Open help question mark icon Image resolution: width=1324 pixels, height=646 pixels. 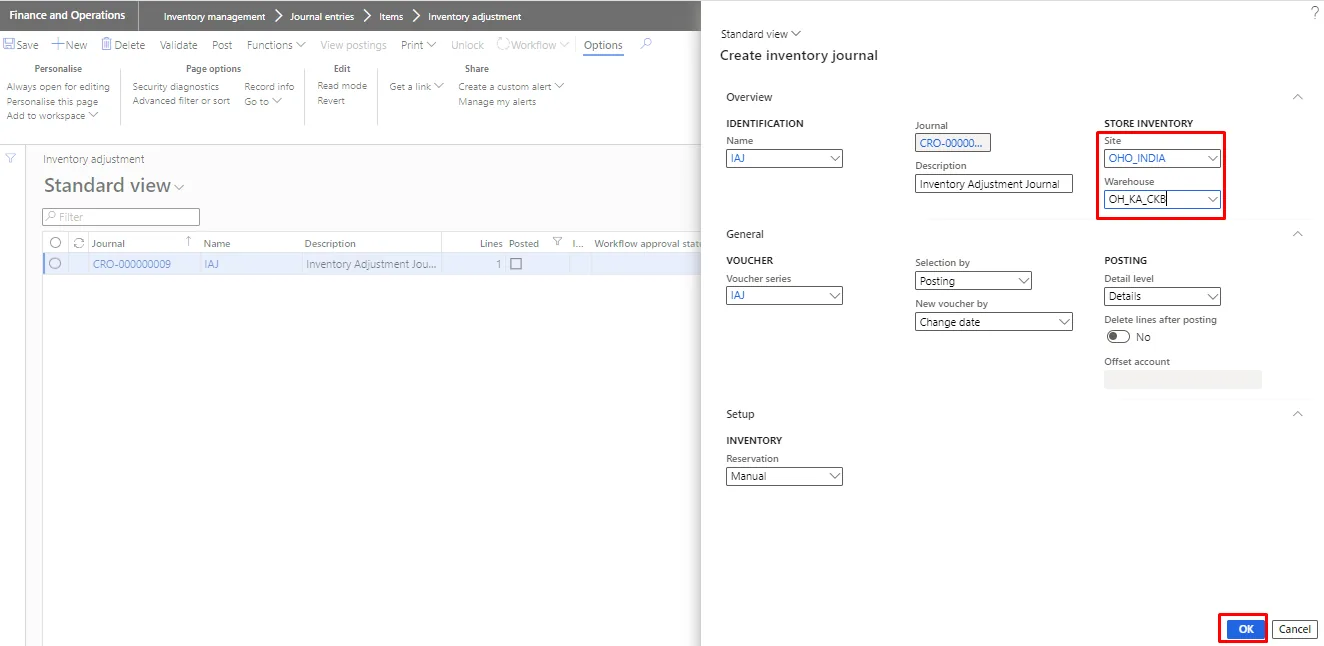point(1314,12)
